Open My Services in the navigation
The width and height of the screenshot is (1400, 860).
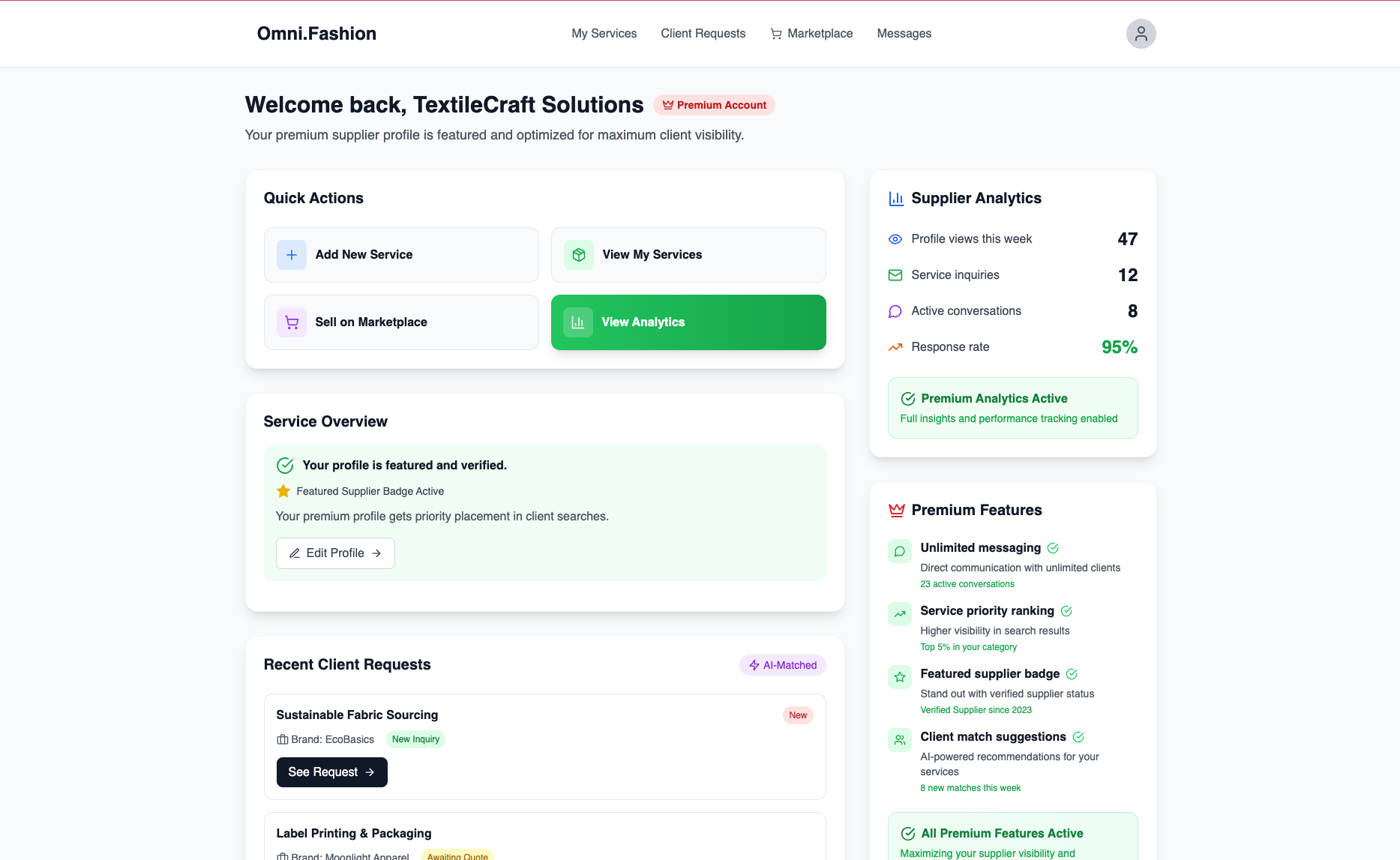pyautogui.click(x=604, y=34)
